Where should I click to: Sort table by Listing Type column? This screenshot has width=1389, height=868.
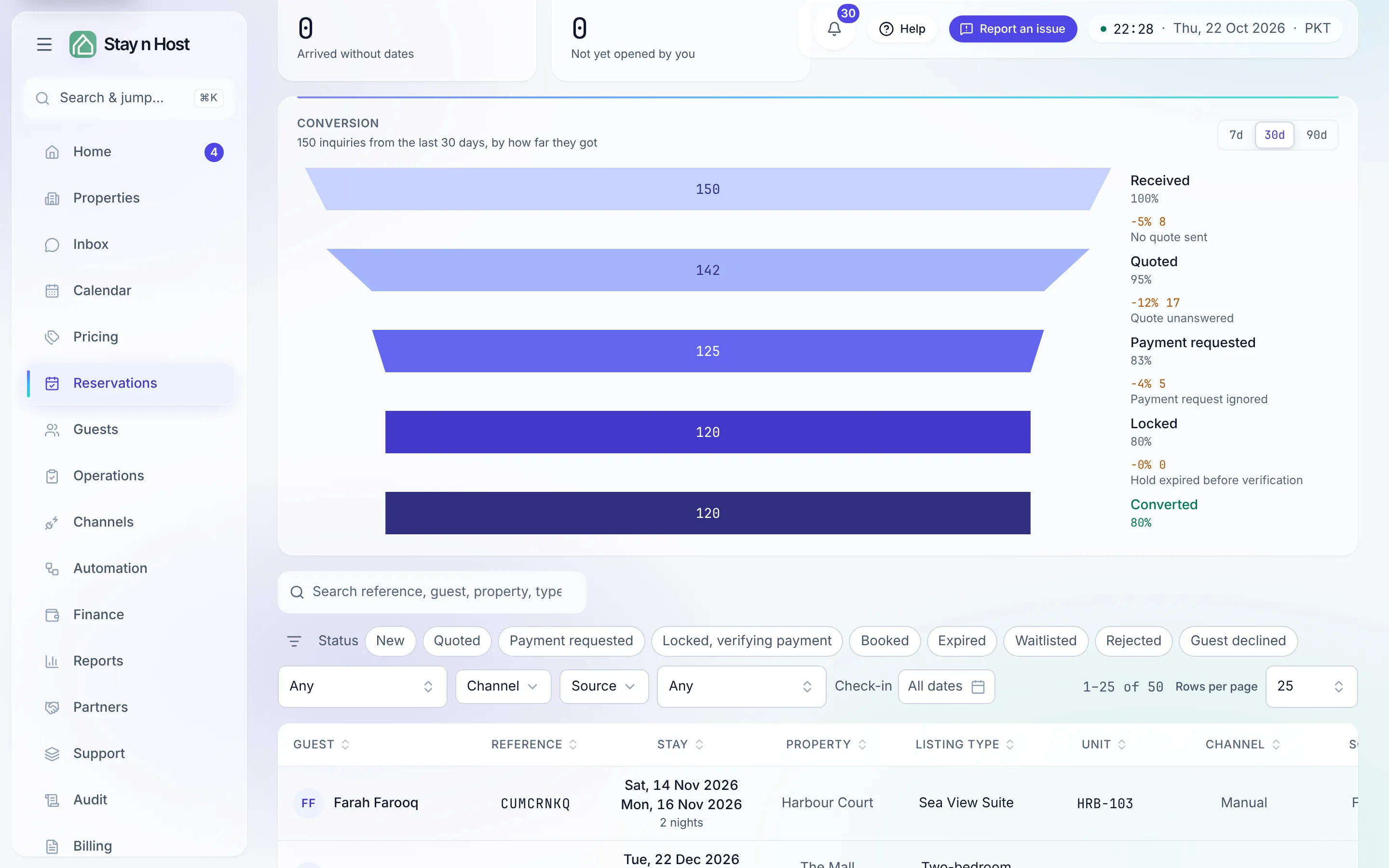coord(965,745)
